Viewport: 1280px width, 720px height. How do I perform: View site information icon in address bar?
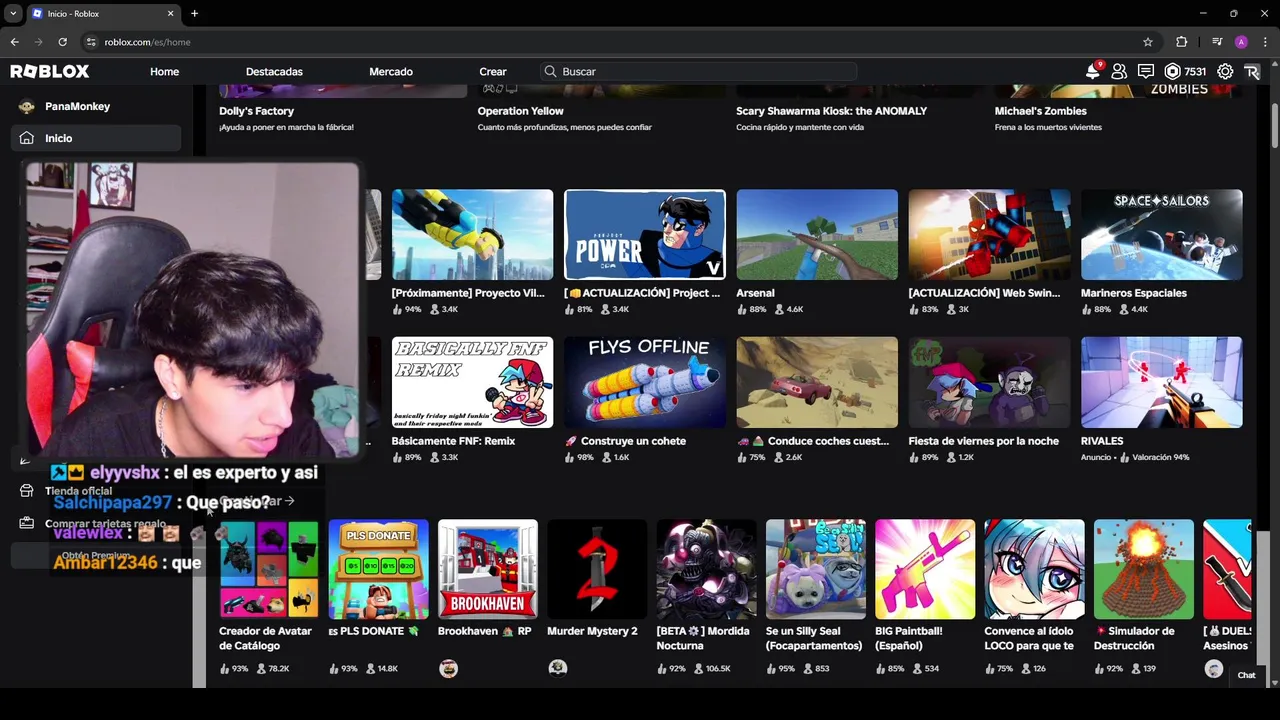tap(91, 42)
